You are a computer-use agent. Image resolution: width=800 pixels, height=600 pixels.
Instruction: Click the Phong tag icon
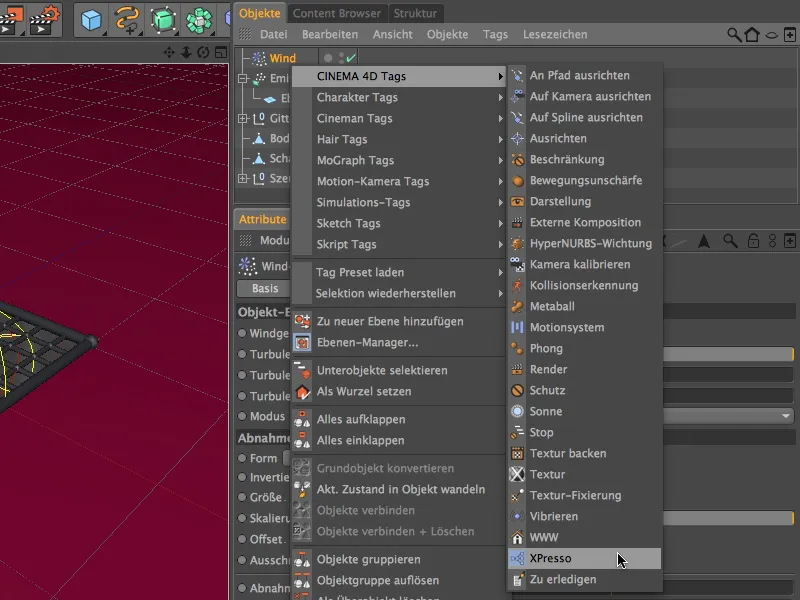[x=517, y=348]
